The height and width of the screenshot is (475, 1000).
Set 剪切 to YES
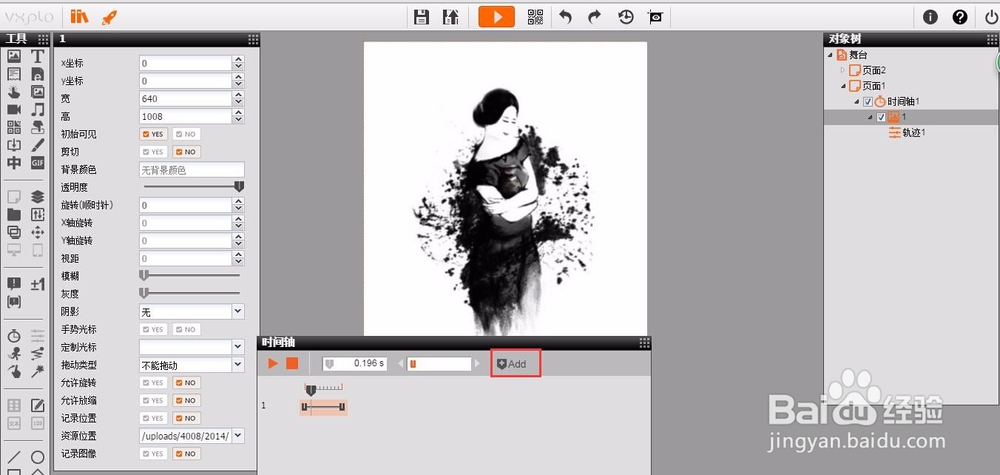pyautogui.click(x=154, y=152)
